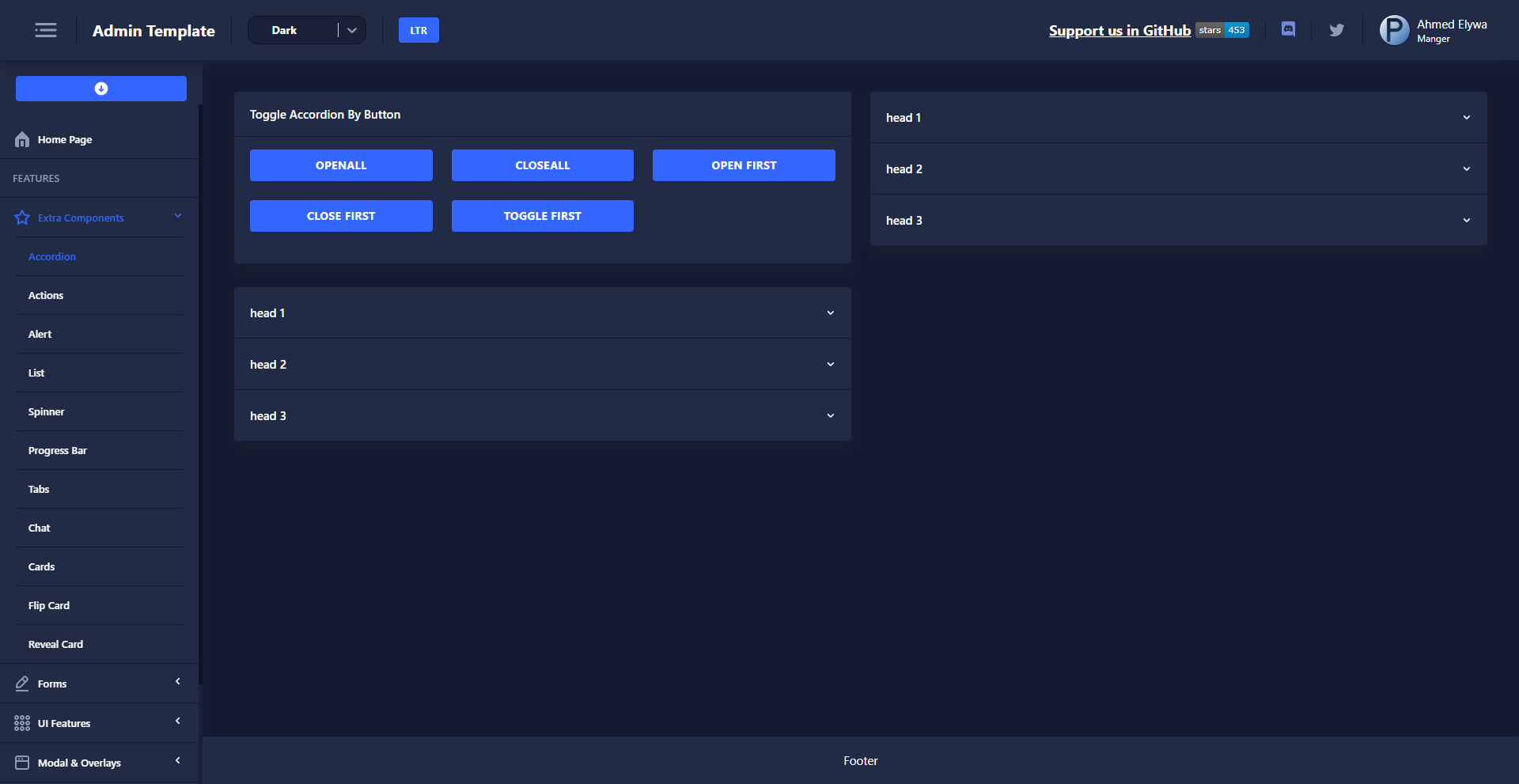This screenshot has width=1519, height=784.
Task: Click the Extra Components star icon
Action: [x=22, y=218]
